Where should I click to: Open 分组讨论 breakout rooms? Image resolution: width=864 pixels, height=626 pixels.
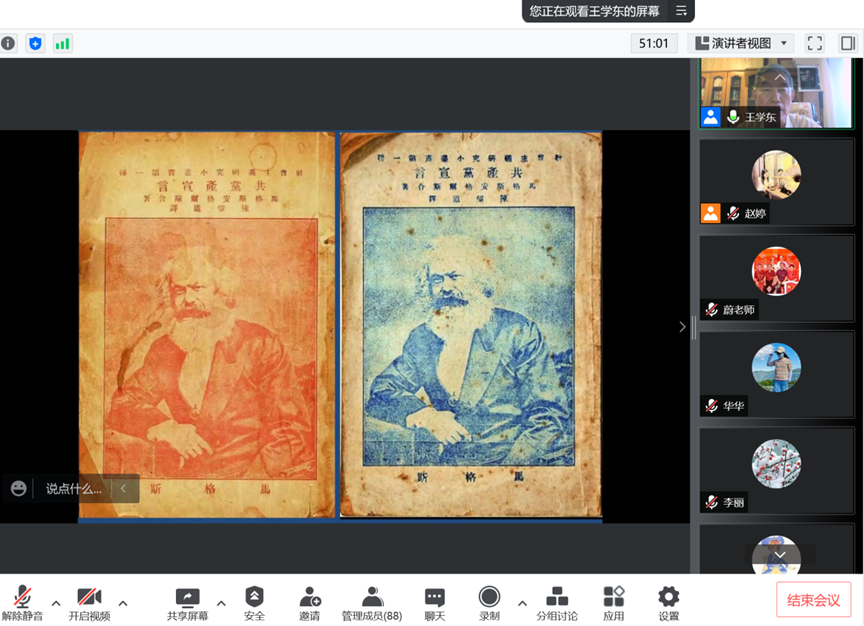click(x=558, y=603)
